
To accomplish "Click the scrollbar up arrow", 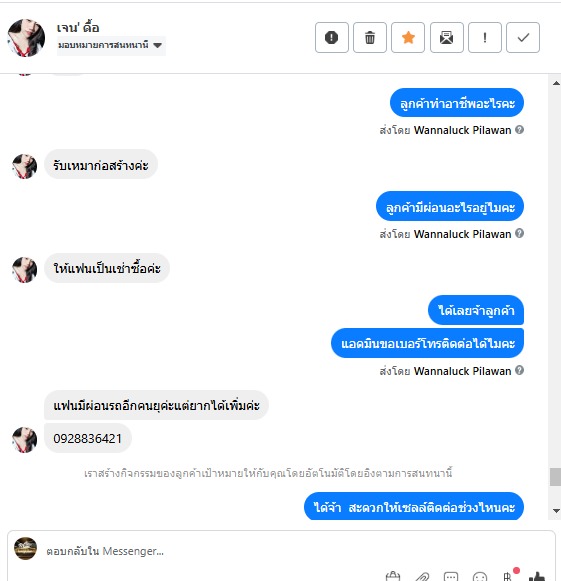I will [556, 83].
